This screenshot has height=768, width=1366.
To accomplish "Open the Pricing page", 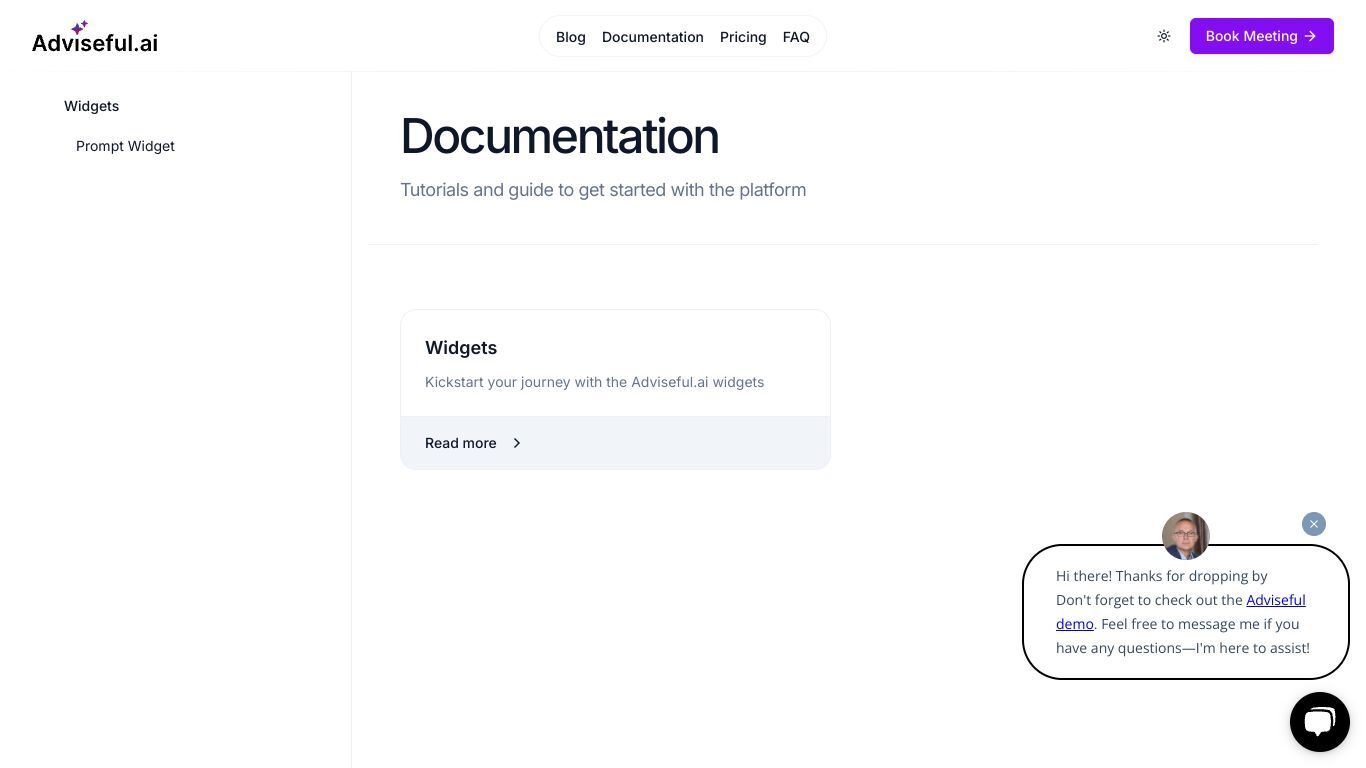I will click(743, 37).
